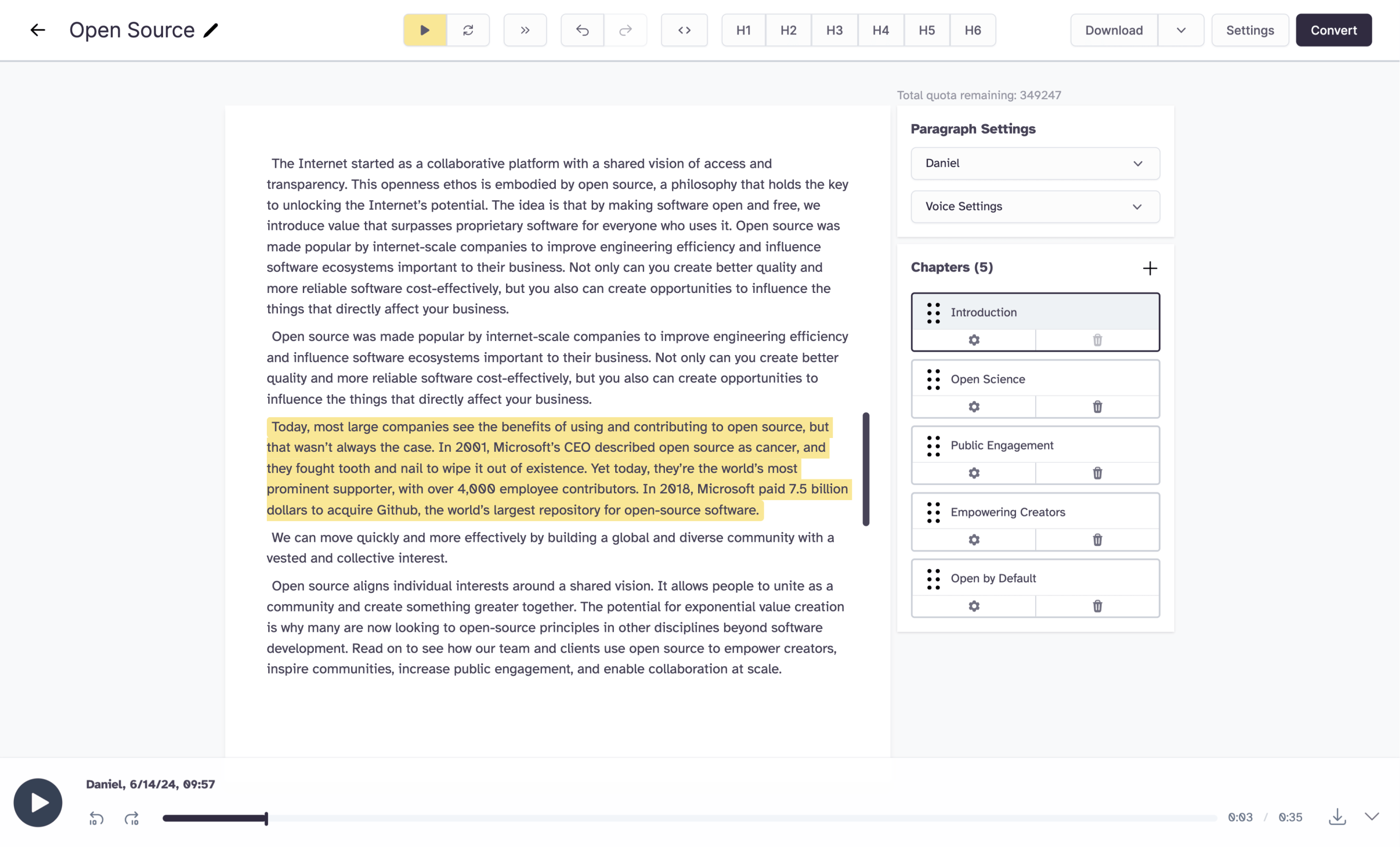Screen dimensions: 1400x847
Task: Select the Settings menu item
Action: (1250, 30)
